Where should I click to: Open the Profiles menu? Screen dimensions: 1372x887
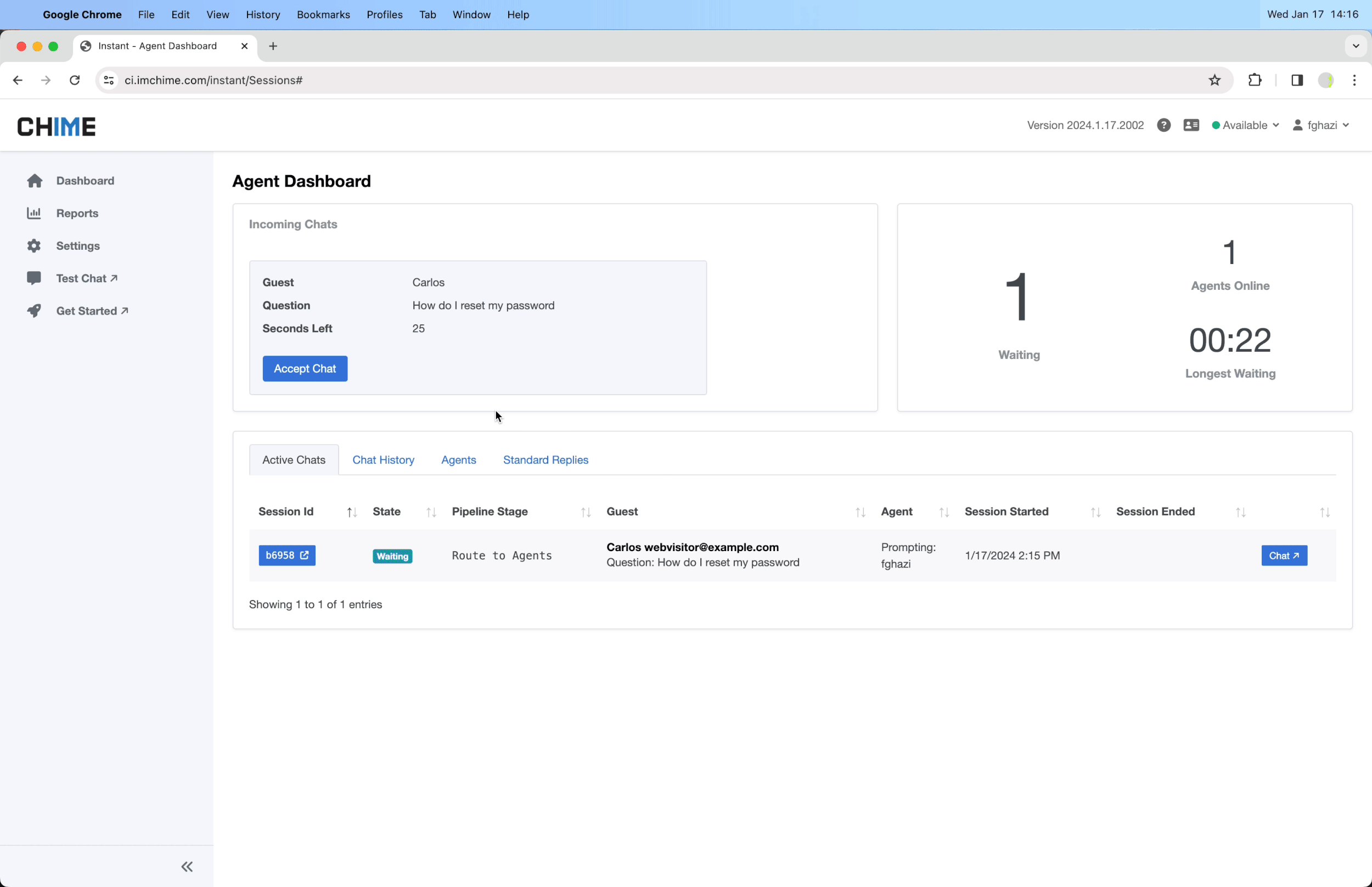(x=384, y=14)
